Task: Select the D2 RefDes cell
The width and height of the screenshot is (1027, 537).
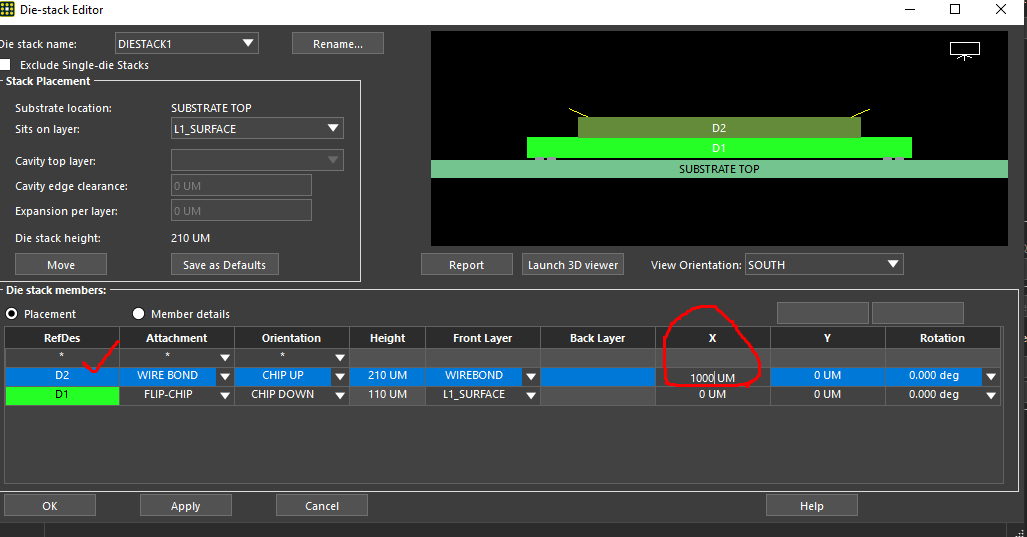Action: (x=62, y=375)
